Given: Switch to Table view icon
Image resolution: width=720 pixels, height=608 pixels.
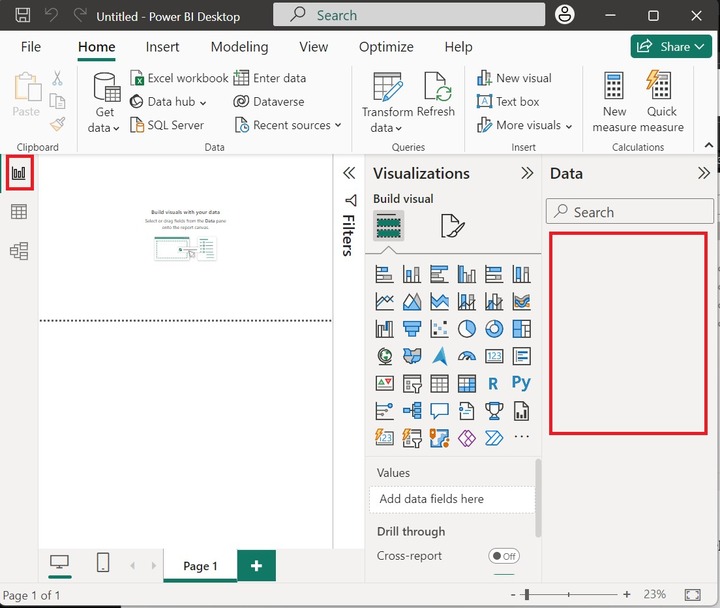Looking at the screenshot, I should 19,212.
